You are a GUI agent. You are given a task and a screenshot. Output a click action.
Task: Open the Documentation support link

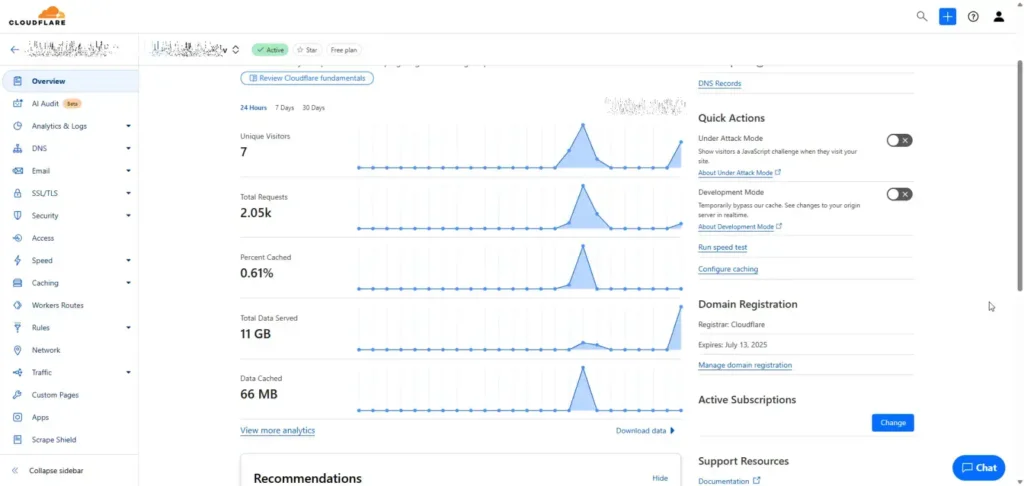pos(729,481)
